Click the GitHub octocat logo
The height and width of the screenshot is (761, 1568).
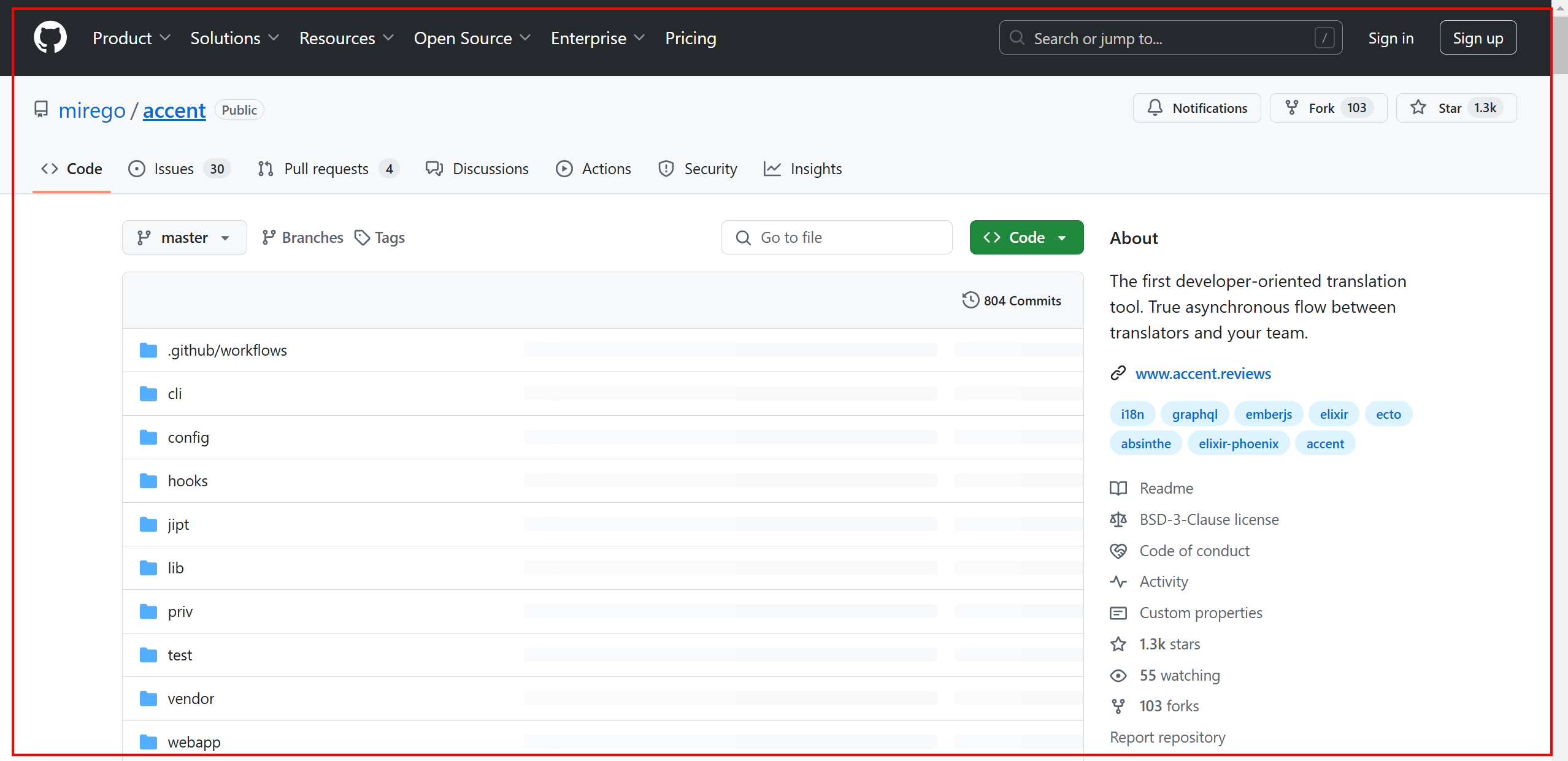50,38
